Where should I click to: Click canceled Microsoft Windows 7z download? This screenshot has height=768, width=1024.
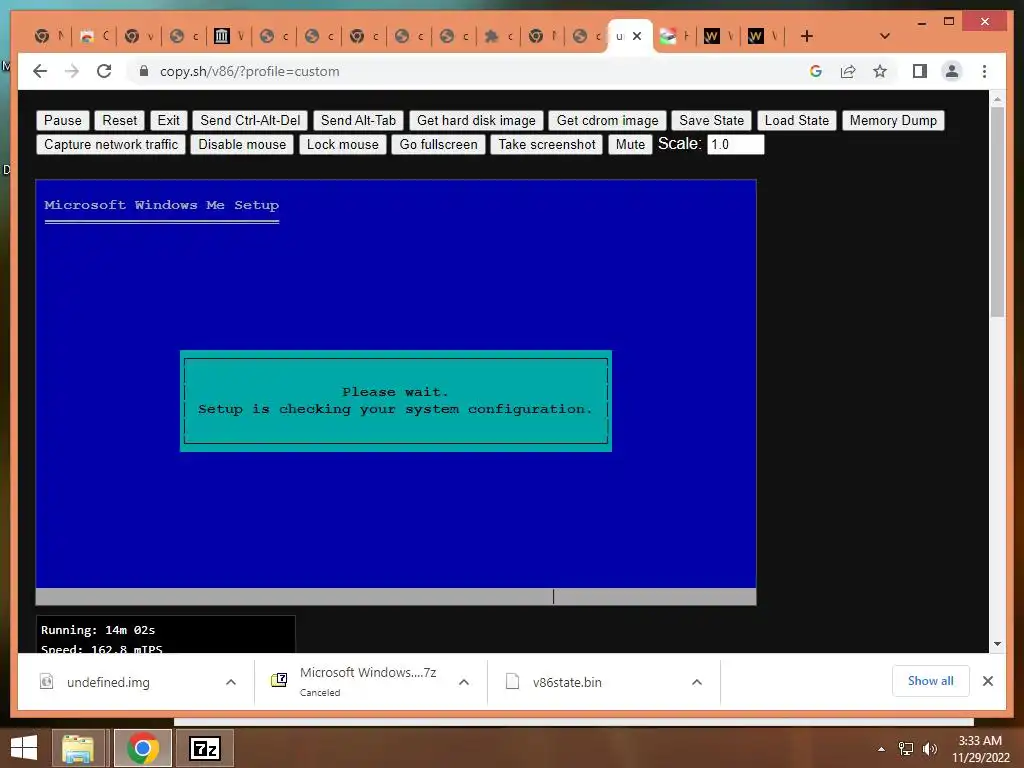[x=356, y=682]
